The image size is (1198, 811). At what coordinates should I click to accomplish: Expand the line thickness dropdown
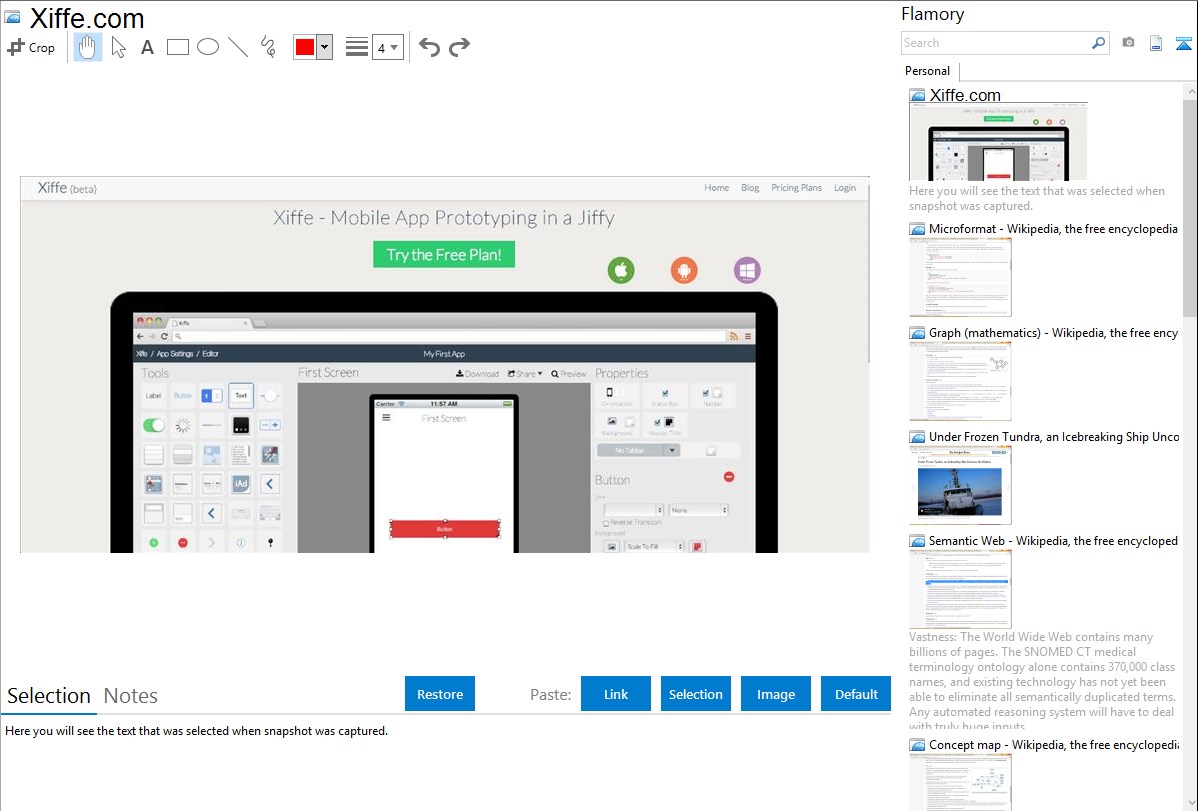(388, 47)
